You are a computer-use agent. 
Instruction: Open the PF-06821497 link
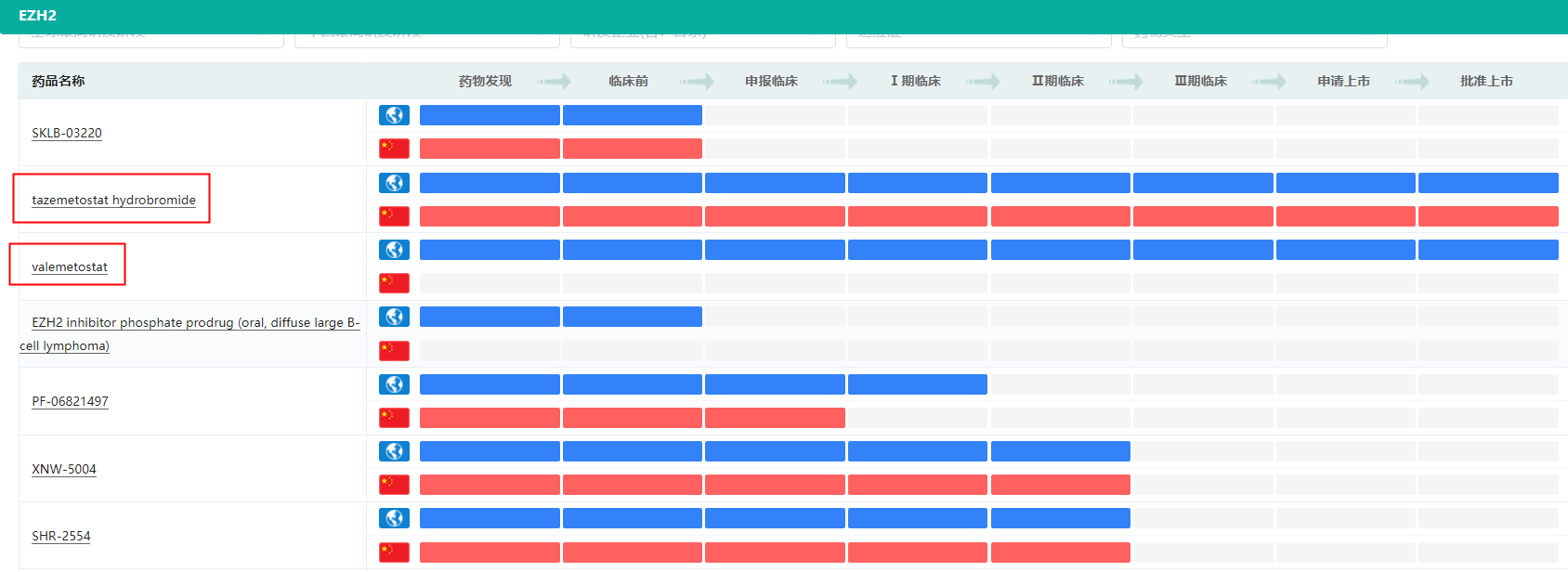point(70,401)
